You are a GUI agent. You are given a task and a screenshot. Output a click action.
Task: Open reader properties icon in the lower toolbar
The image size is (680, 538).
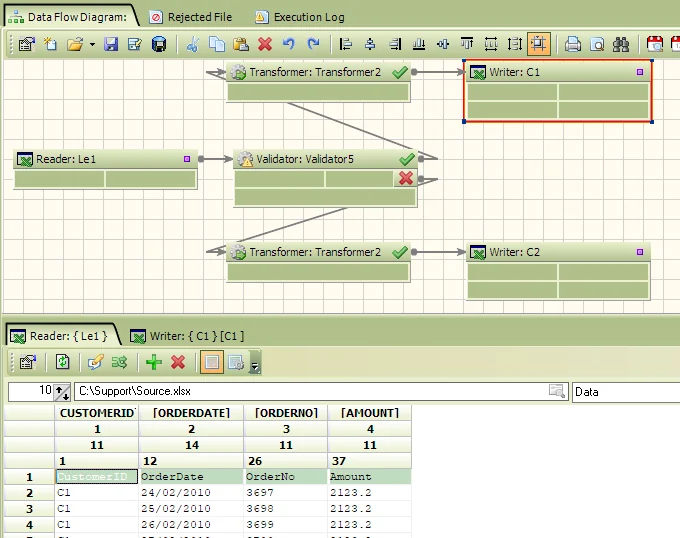point(27,362)
